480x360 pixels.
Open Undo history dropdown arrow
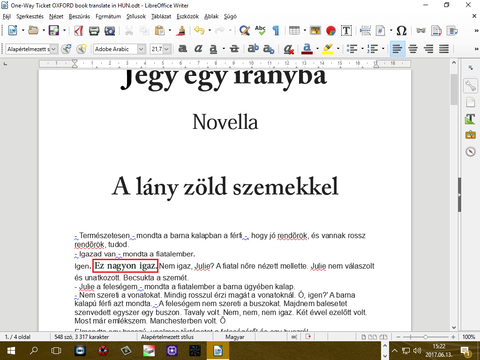209,31
